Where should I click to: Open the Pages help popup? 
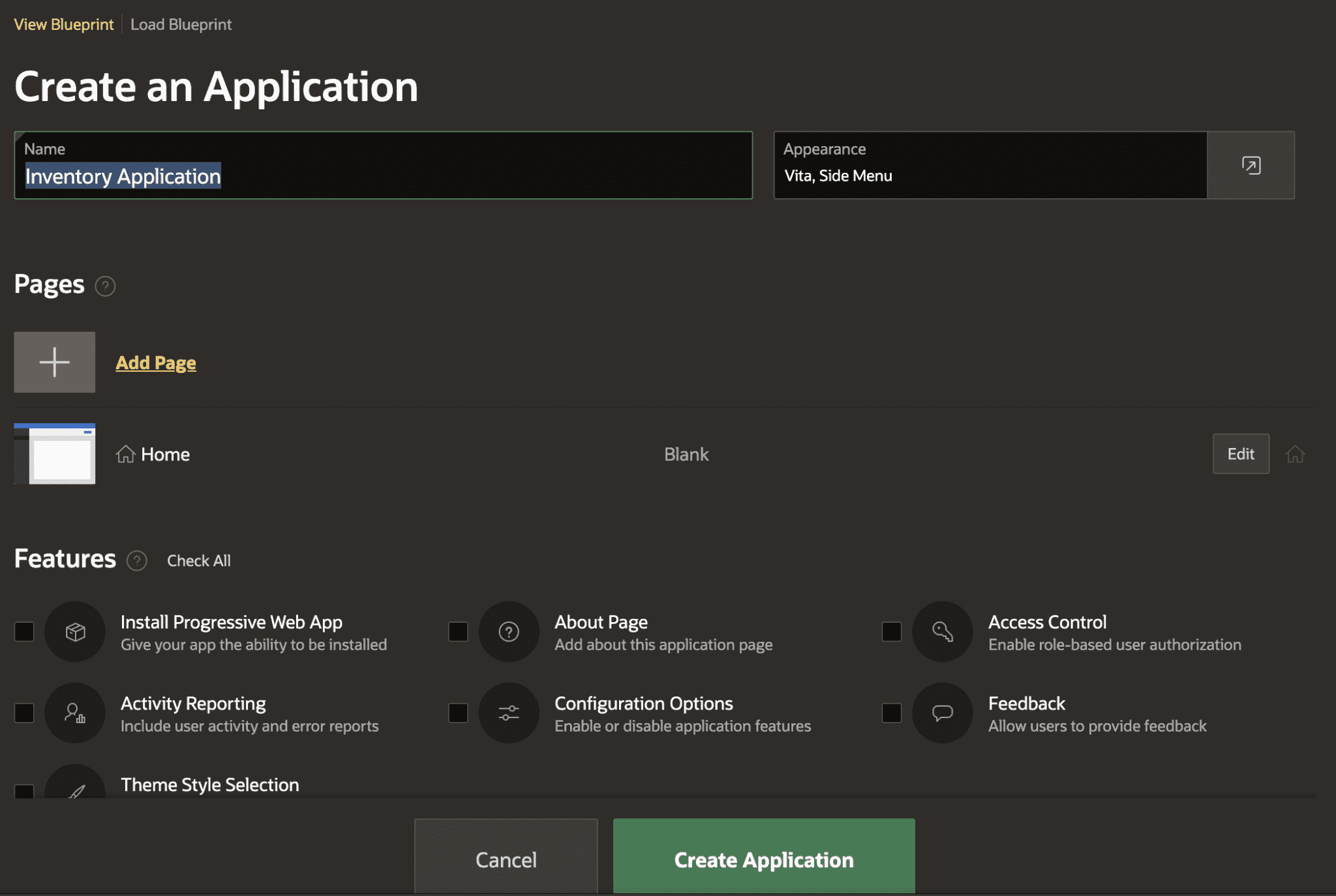click(104, 286)
